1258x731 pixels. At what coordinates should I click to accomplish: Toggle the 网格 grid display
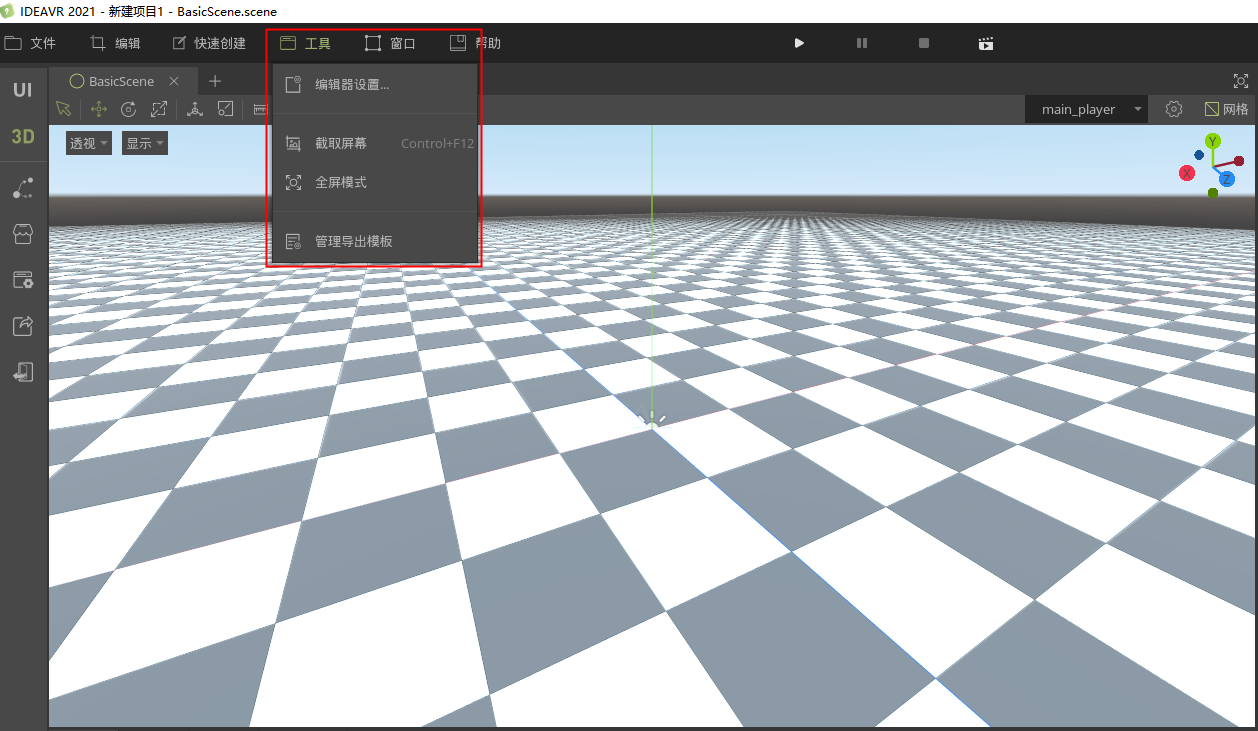(x=1226, y=109)
